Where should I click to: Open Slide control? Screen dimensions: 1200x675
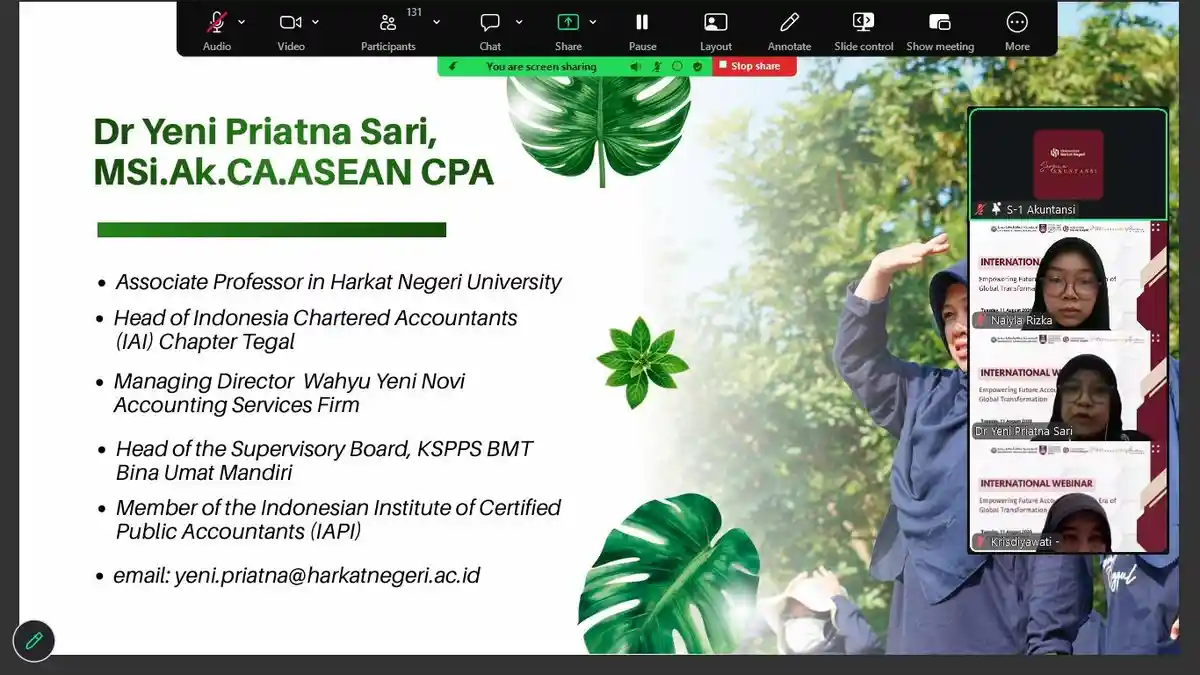863,22
